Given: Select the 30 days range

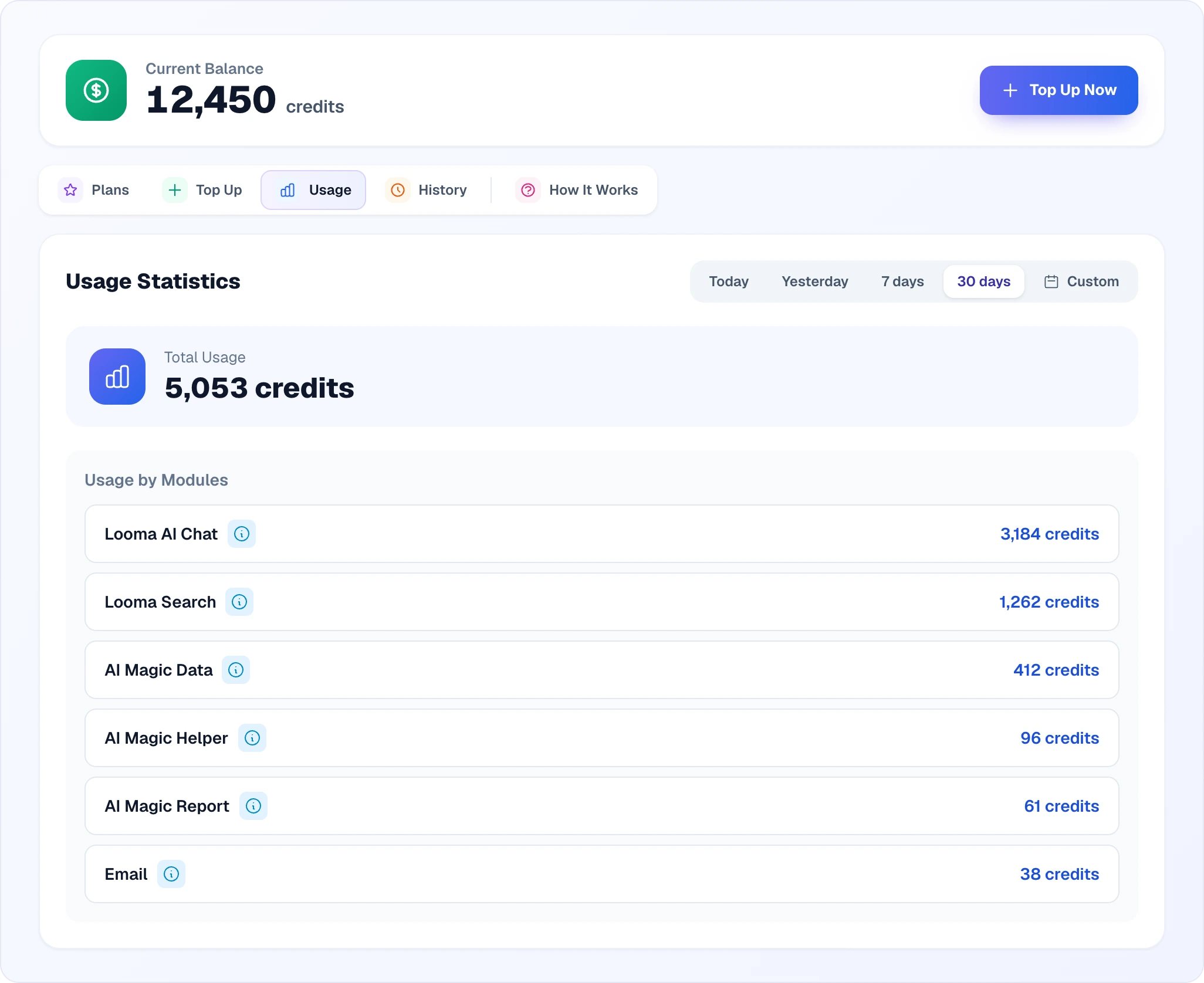Looking at the screenshot, I should [984, 282].
